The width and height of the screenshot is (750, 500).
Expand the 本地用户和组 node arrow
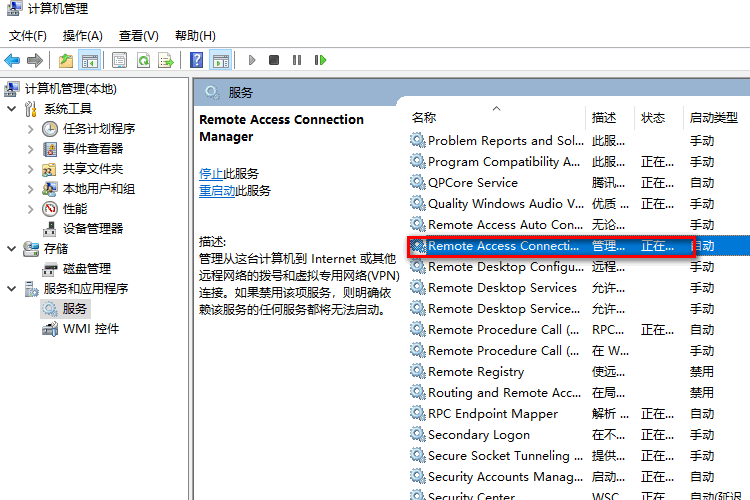(x=31, y=189)
